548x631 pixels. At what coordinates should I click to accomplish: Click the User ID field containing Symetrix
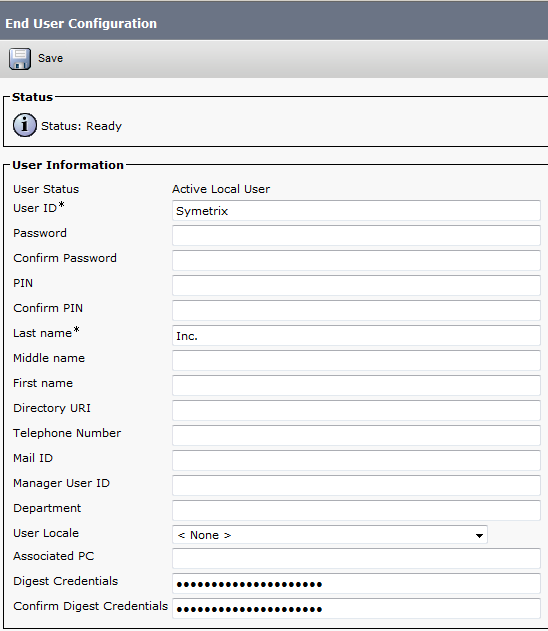(356, 210)
